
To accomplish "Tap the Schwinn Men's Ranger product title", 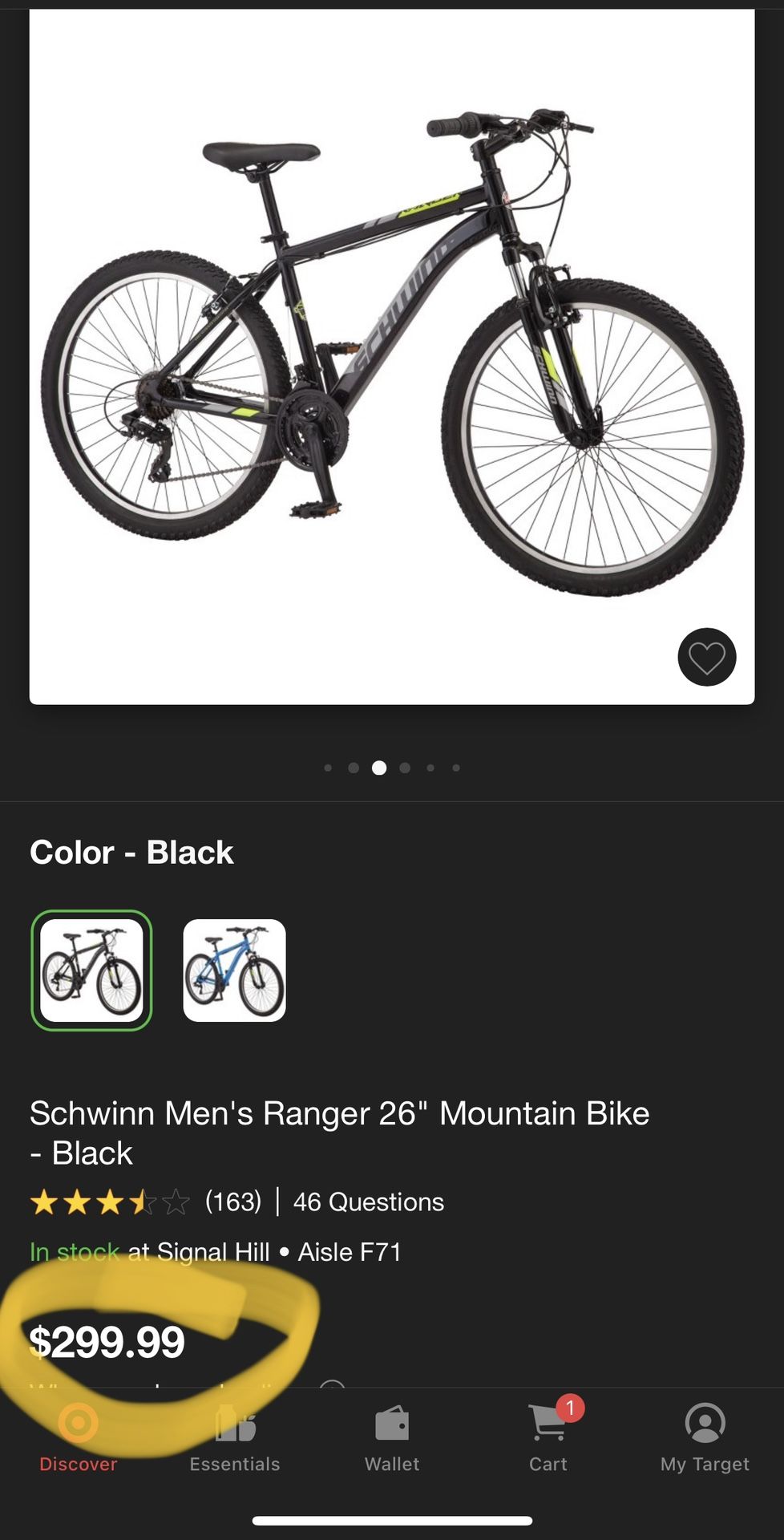I will click(340, 1133).
